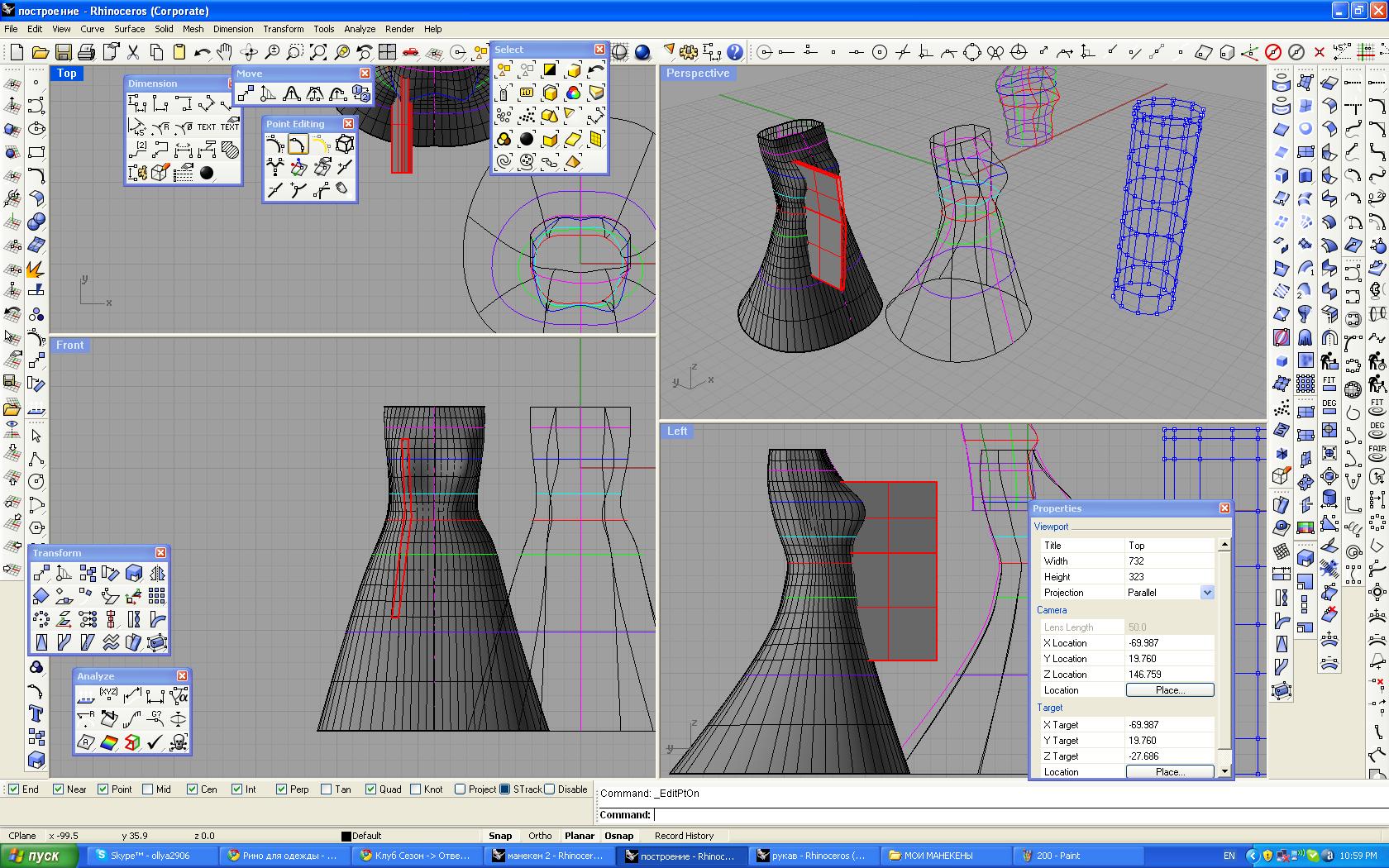Click the Help question mark icon
Screen dimensions: 1389x868
coord(734,52)
